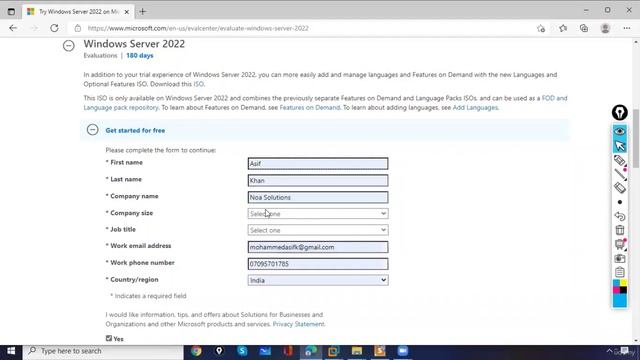This screenshot has height=360, width=640.
Task: Click the camera screenshot icon
Action: coord(620,258)
